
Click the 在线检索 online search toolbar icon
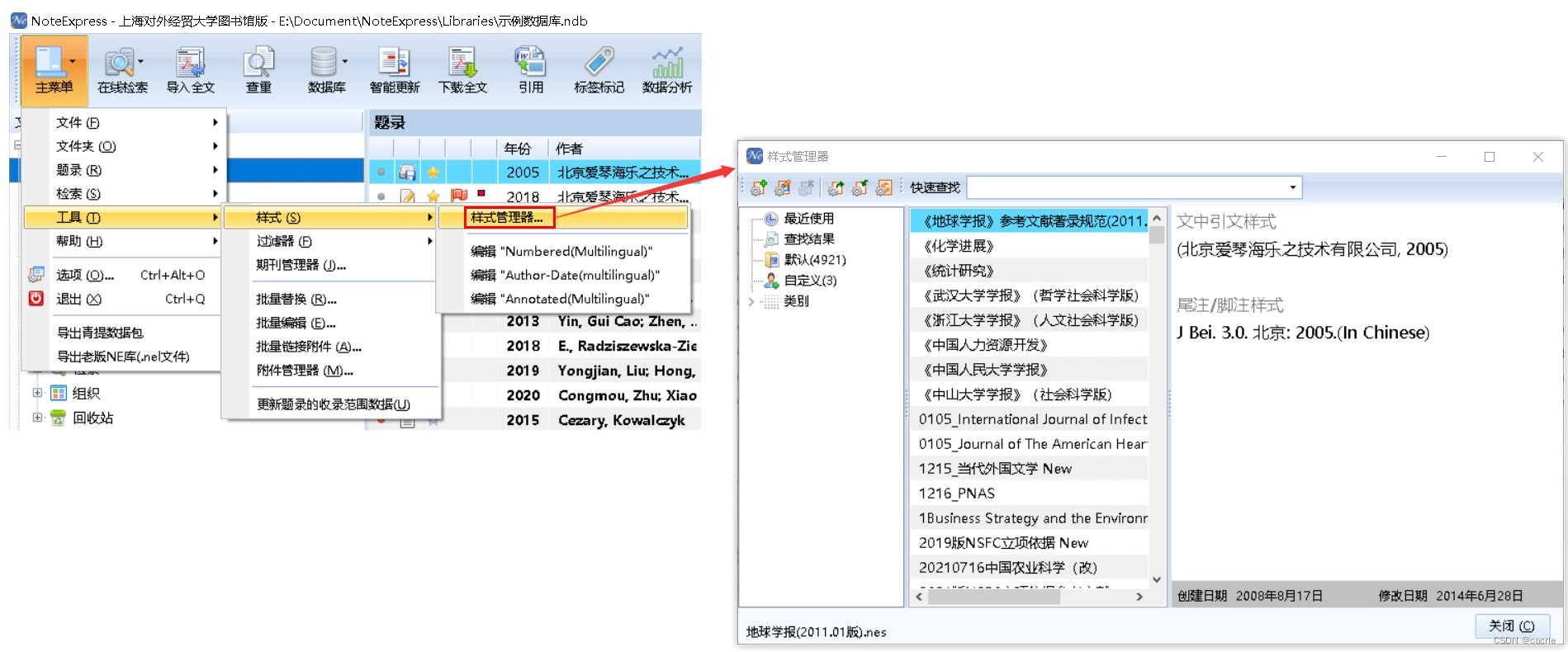tap(120, 63)
